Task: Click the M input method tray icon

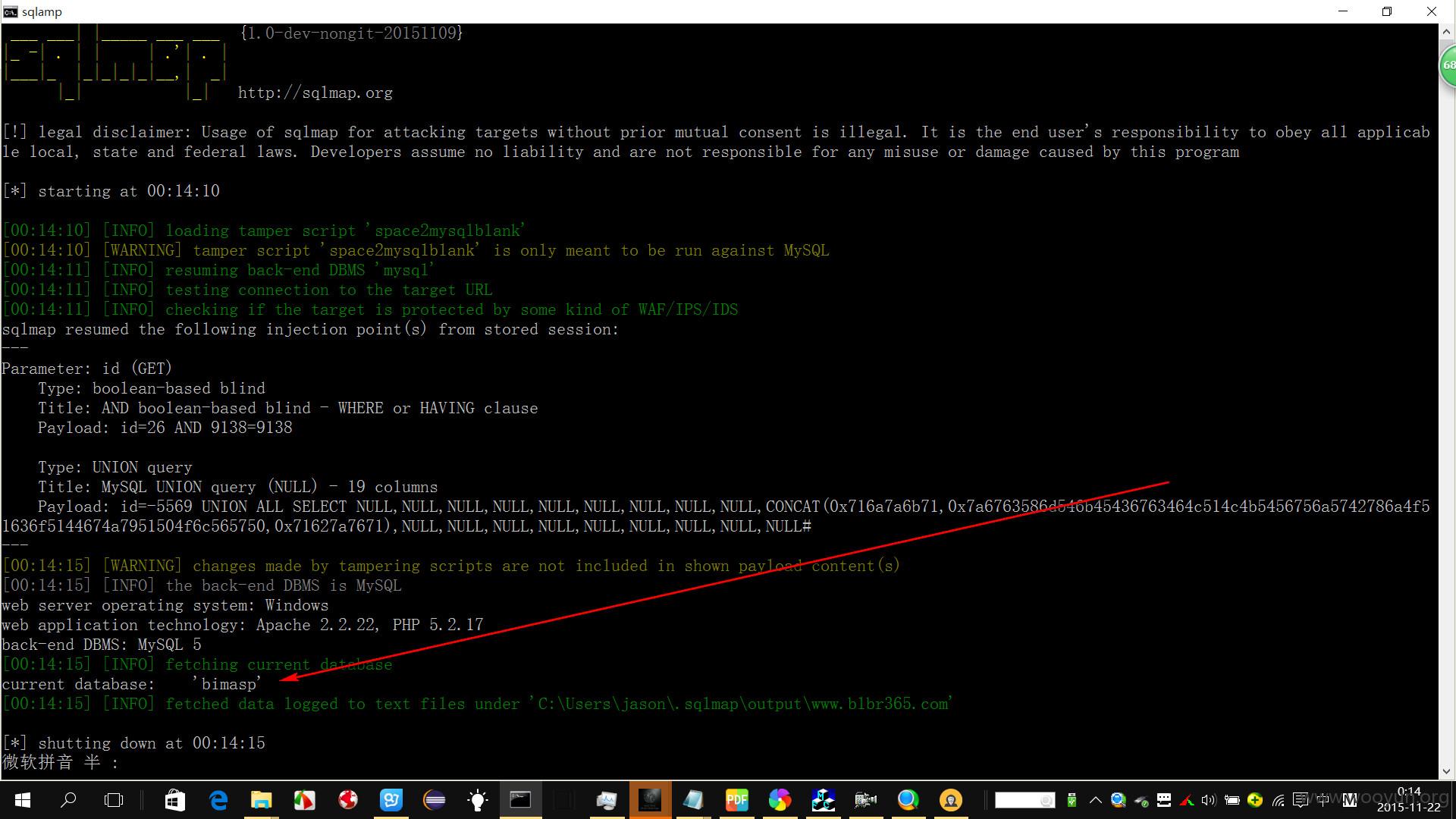Action: (x=1349, y=800)
